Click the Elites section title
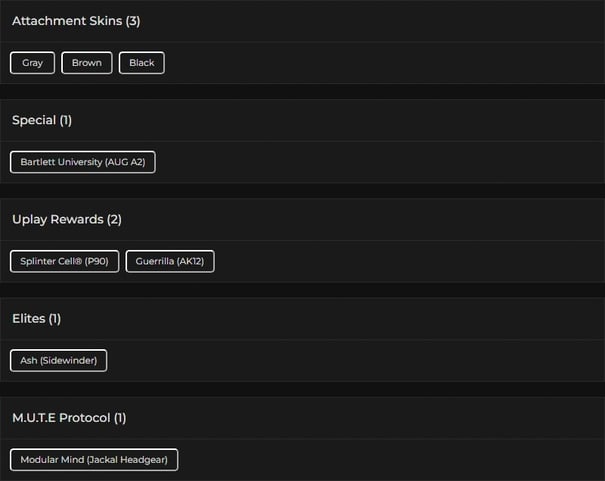Image resolution: width=605 pixels, height=481 pixels. (36, 318)
